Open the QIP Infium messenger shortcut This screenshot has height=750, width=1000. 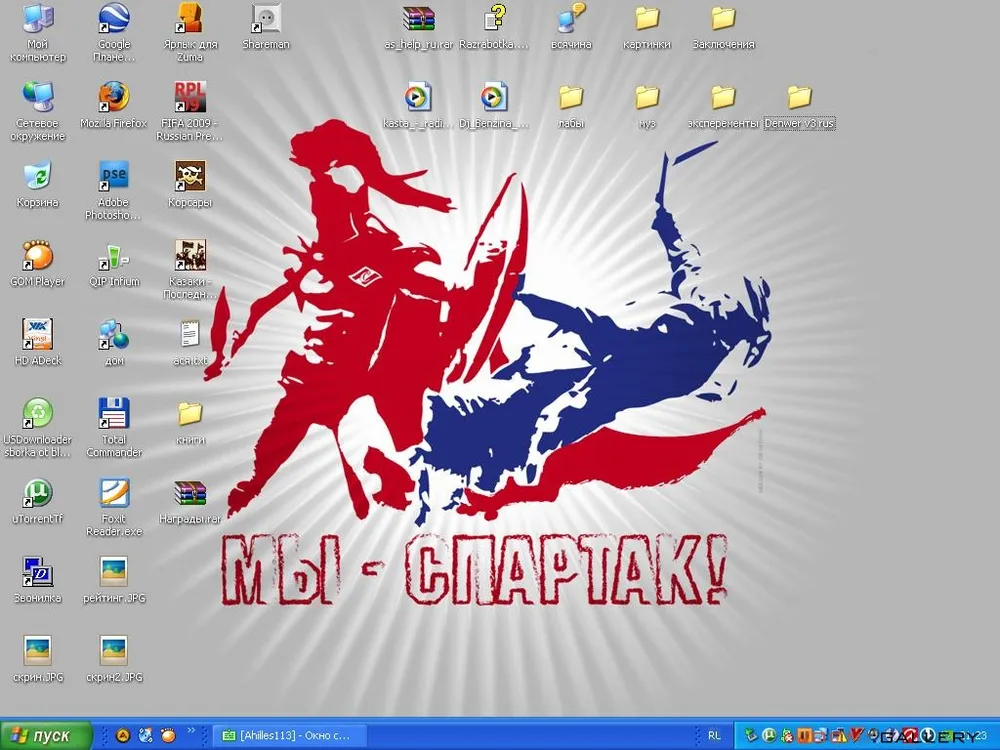click(114, 256)
